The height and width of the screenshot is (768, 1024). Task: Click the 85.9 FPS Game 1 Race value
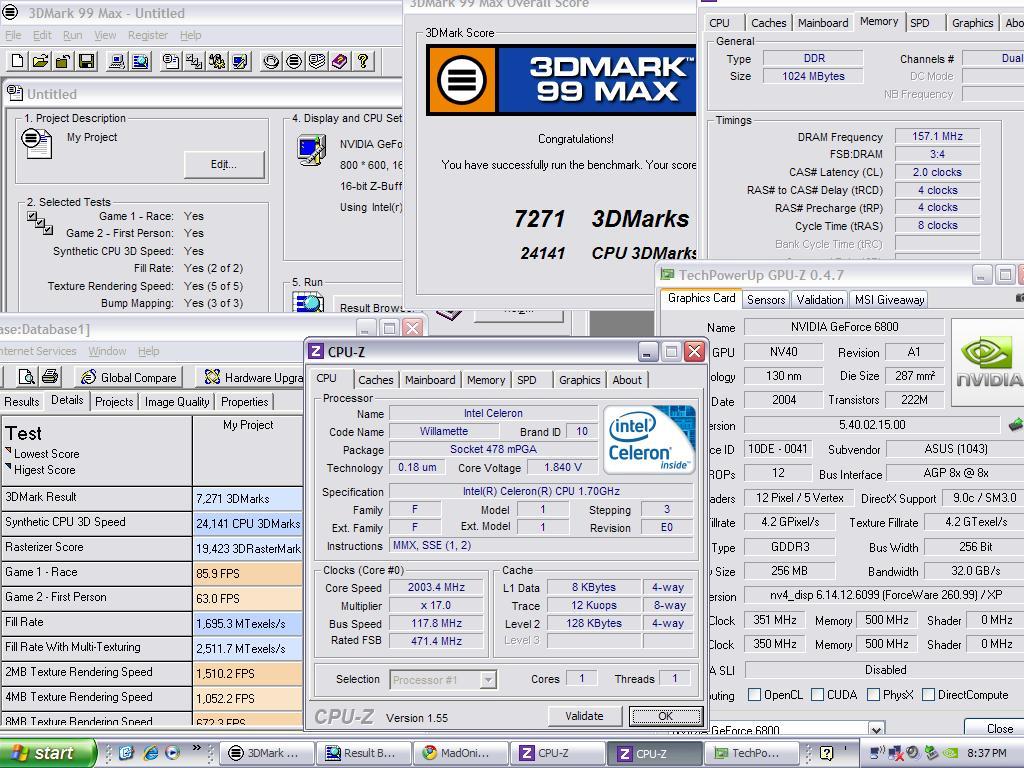click(248, 573)
